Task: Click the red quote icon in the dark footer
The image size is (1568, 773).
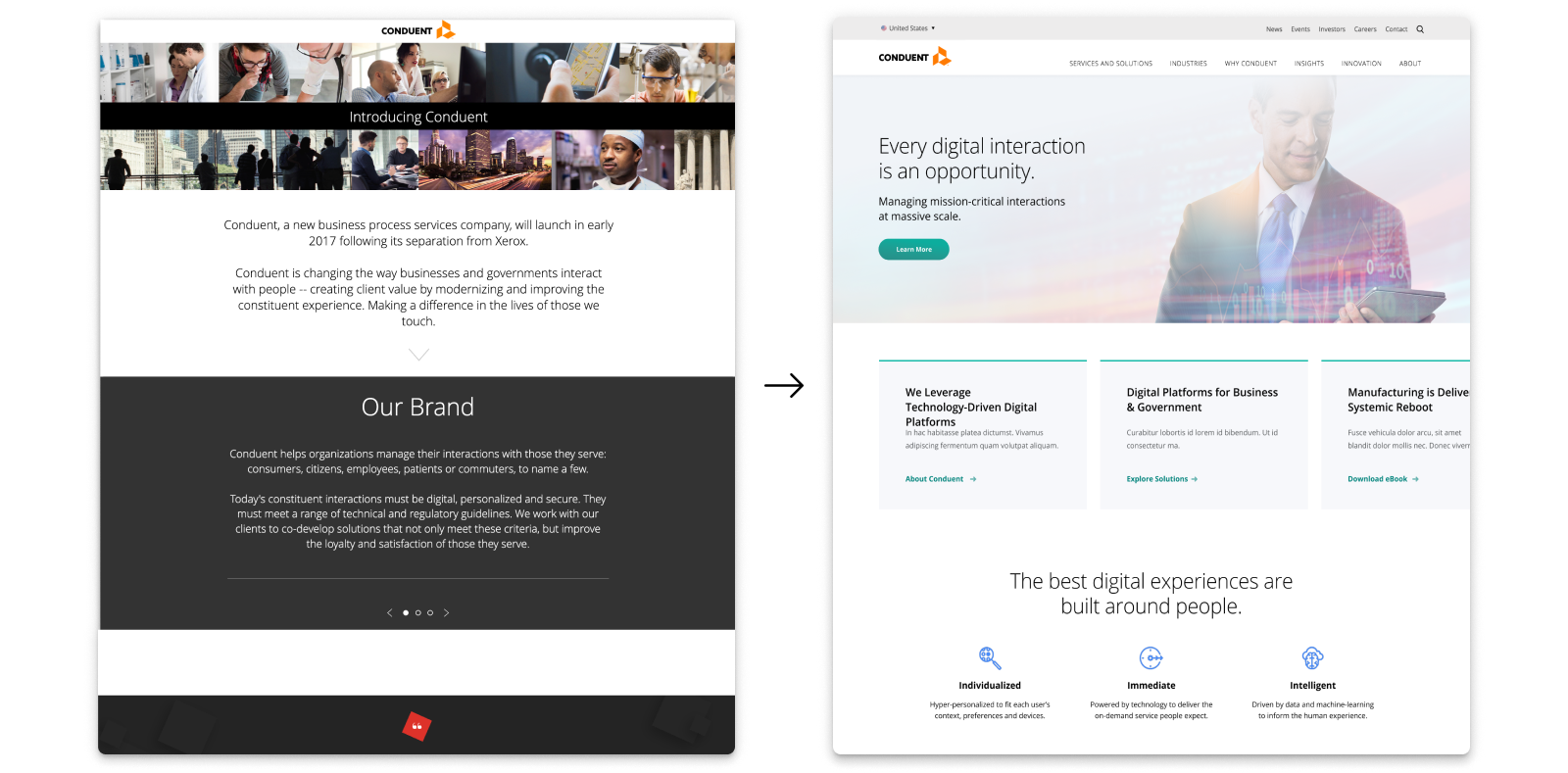Action: click(416, 726)
